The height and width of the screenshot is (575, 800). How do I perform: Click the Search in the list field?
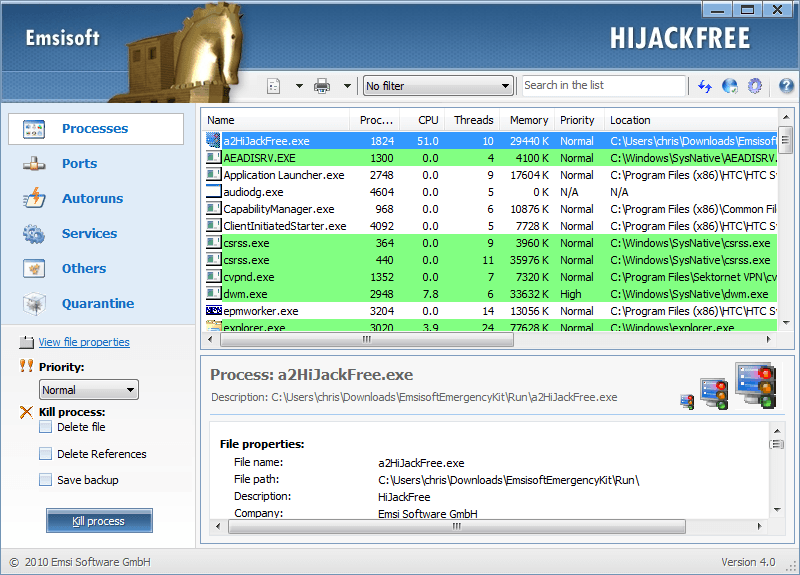[x=604, y=86]
